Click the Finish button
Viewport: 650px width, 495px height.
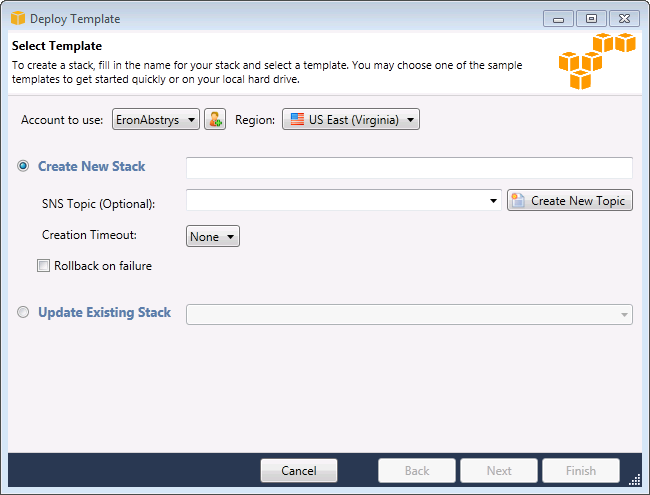tap(580, 470)
